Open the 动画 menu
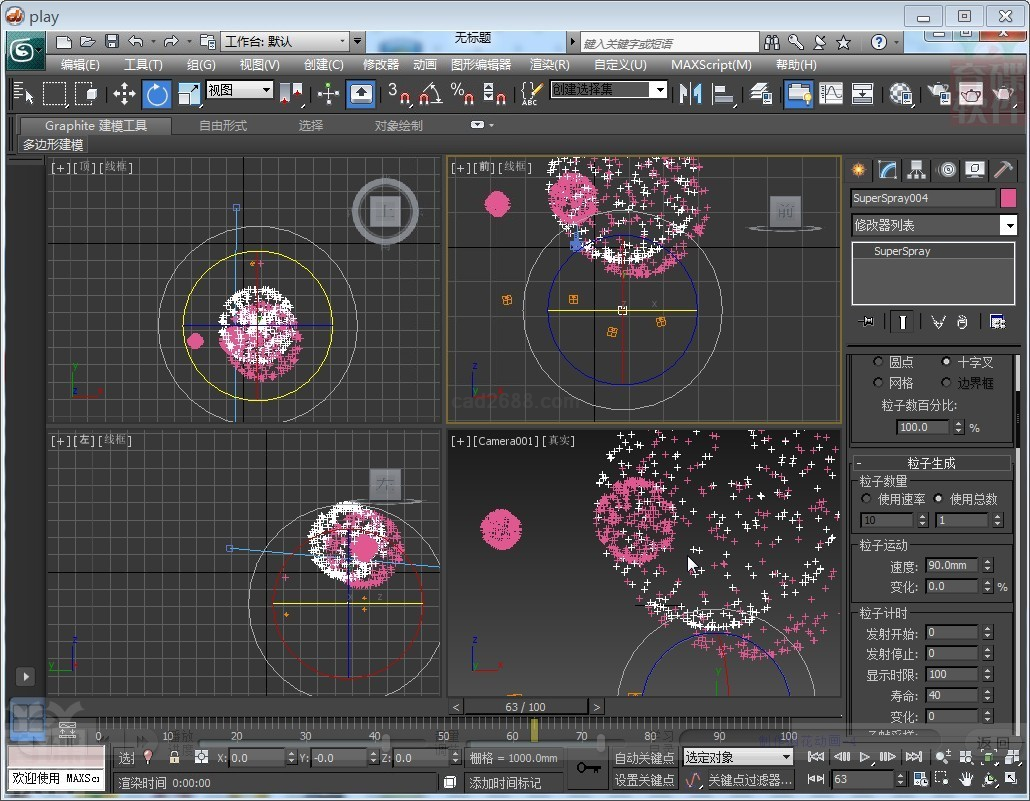The height and width of the screenshot is (801, 1030). 425,64
